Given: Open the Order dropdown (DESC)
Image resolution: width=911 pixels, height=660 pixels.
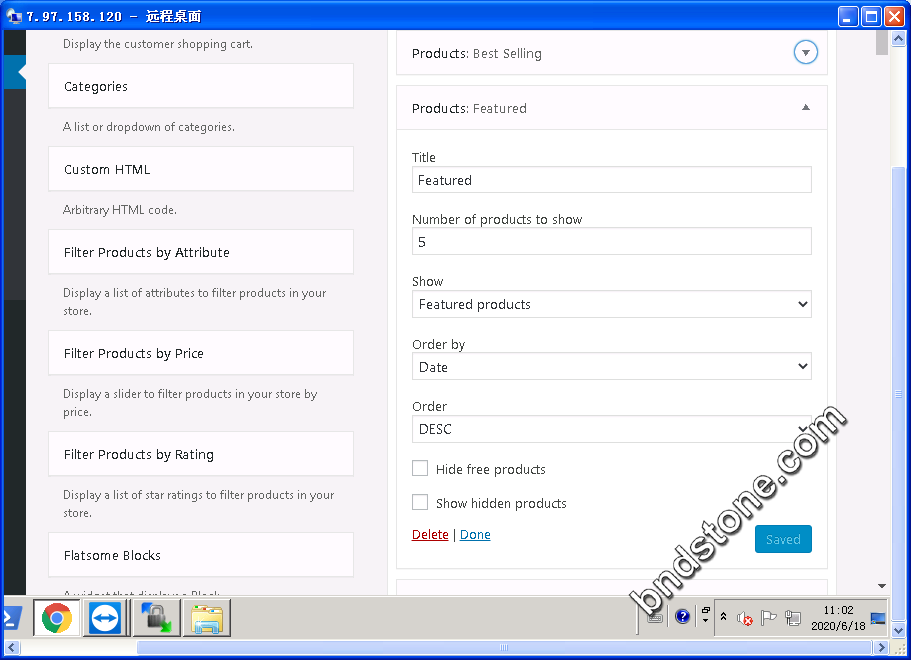Looking at the screenshot, I should click(611, 429).
